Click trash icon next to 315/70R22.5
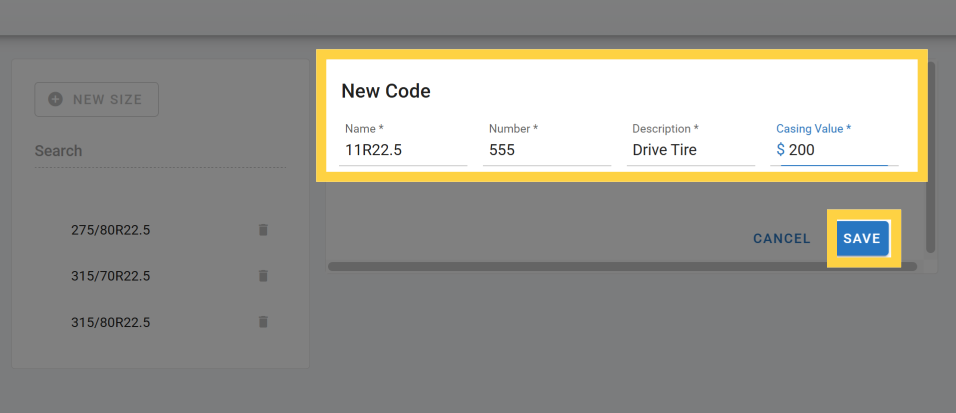This screenshot has width=956, height=413. [263, 276]
